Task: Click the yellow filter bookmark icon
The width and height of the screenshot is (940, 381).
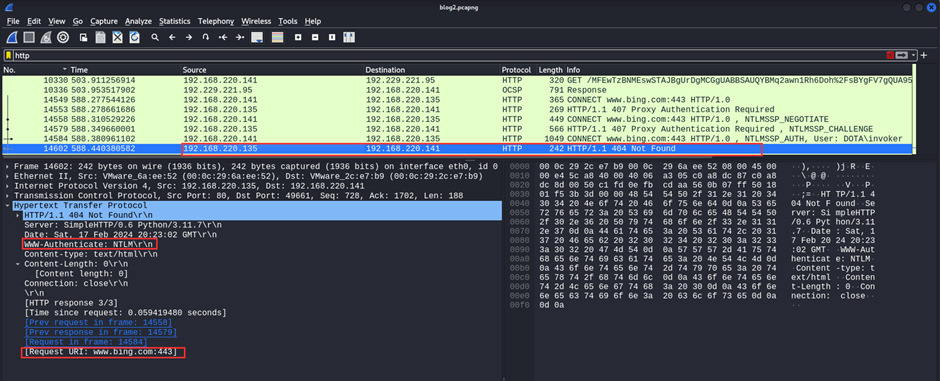Action: coord(8,56)
